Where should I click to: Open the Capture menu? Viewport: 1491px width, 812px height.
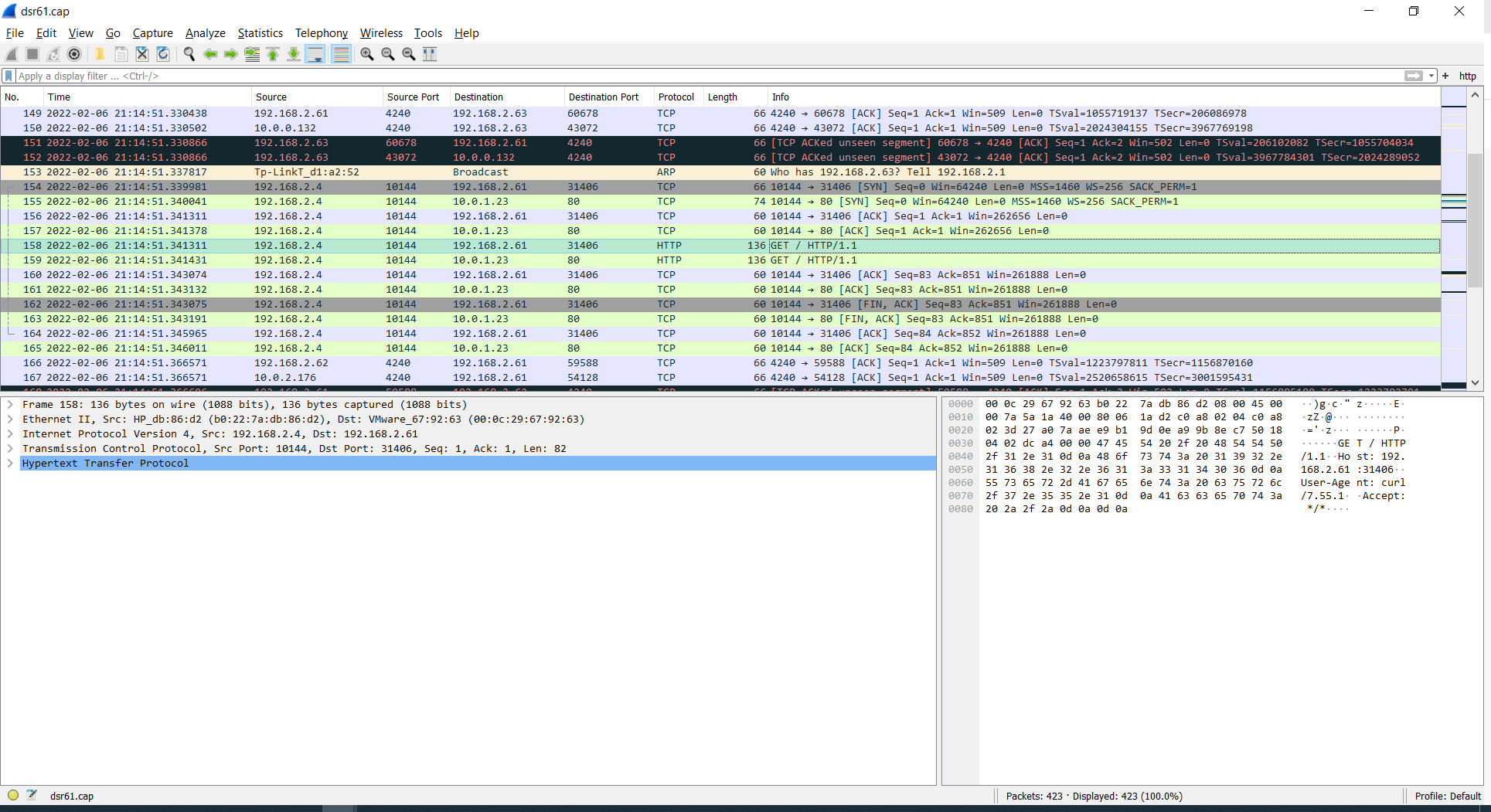click(x=152, y=33)
